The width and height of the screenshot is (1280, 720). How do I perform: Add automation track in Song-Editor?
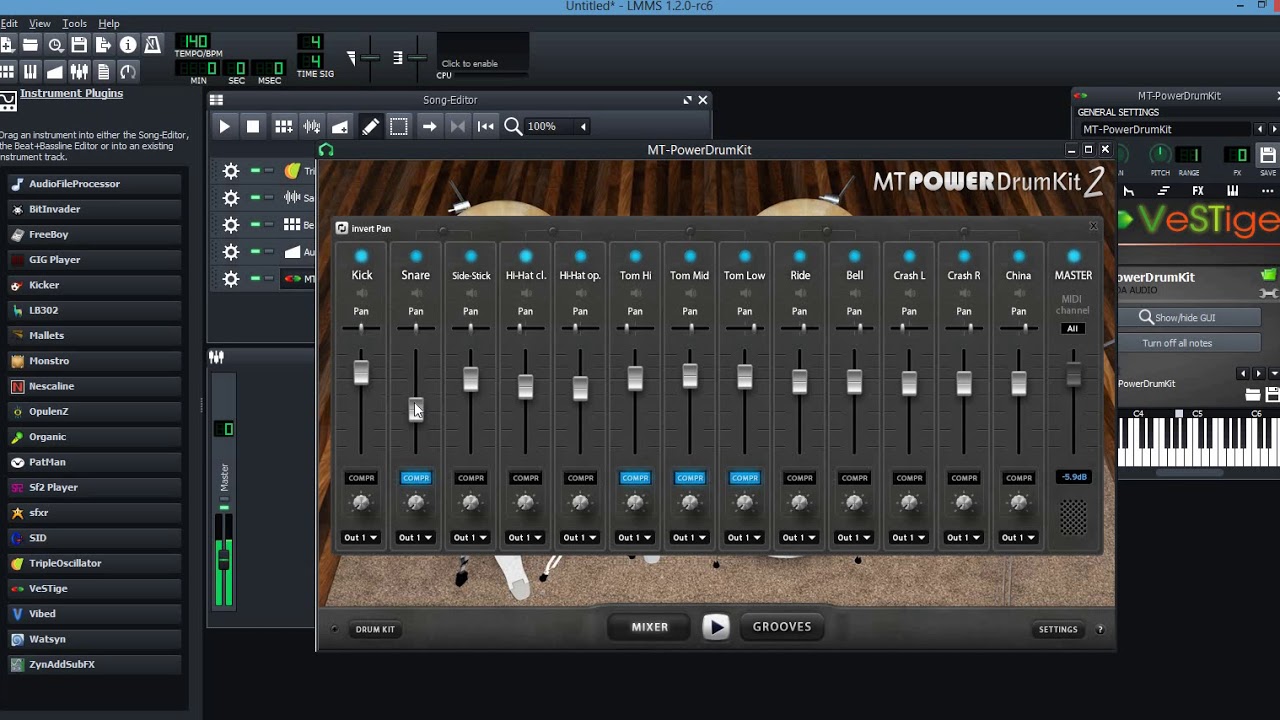340,127
